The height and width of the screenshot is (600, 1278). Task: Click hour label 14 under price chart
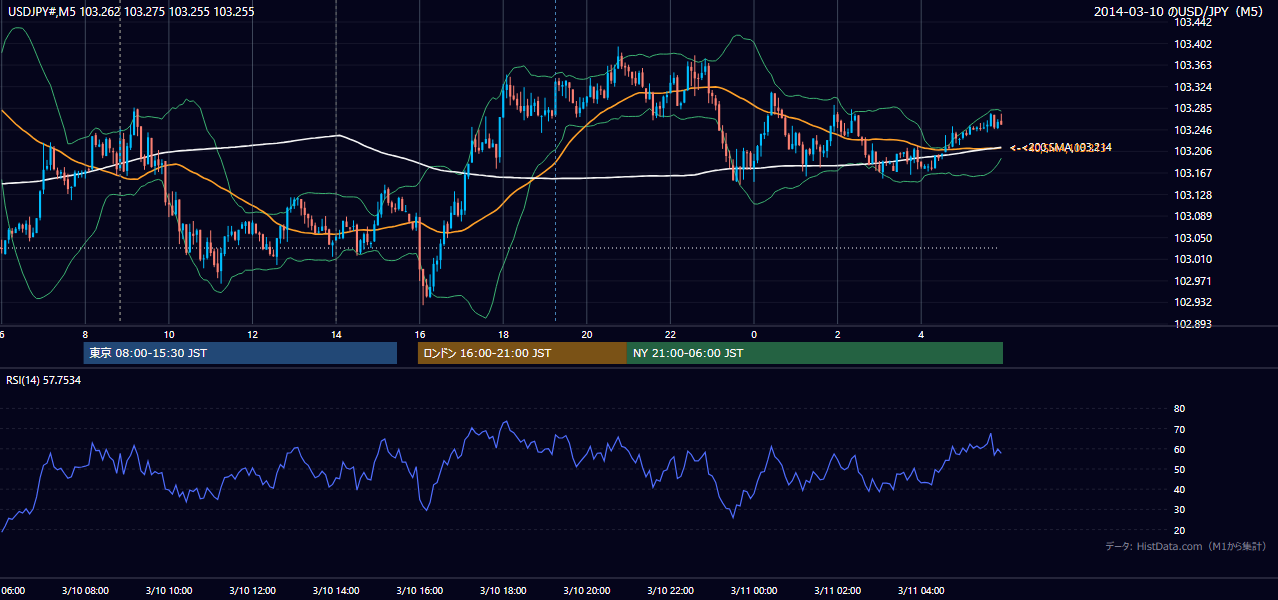[x=336, y=334]
